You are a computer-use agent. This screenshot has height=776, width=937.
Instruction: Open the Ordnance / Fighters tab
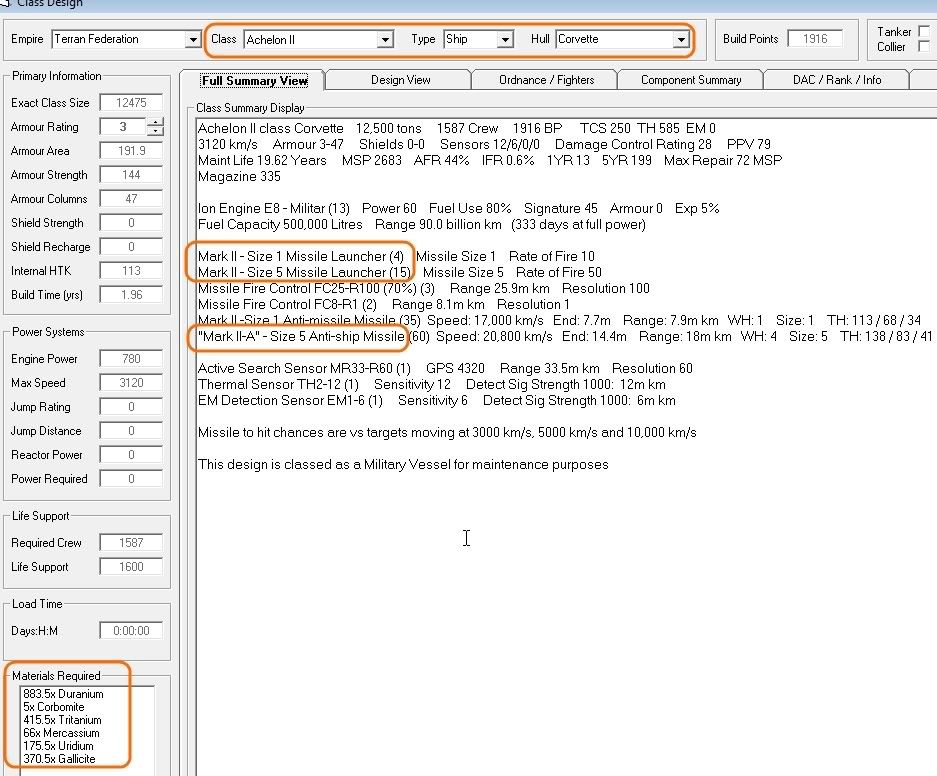pos(546,80)
